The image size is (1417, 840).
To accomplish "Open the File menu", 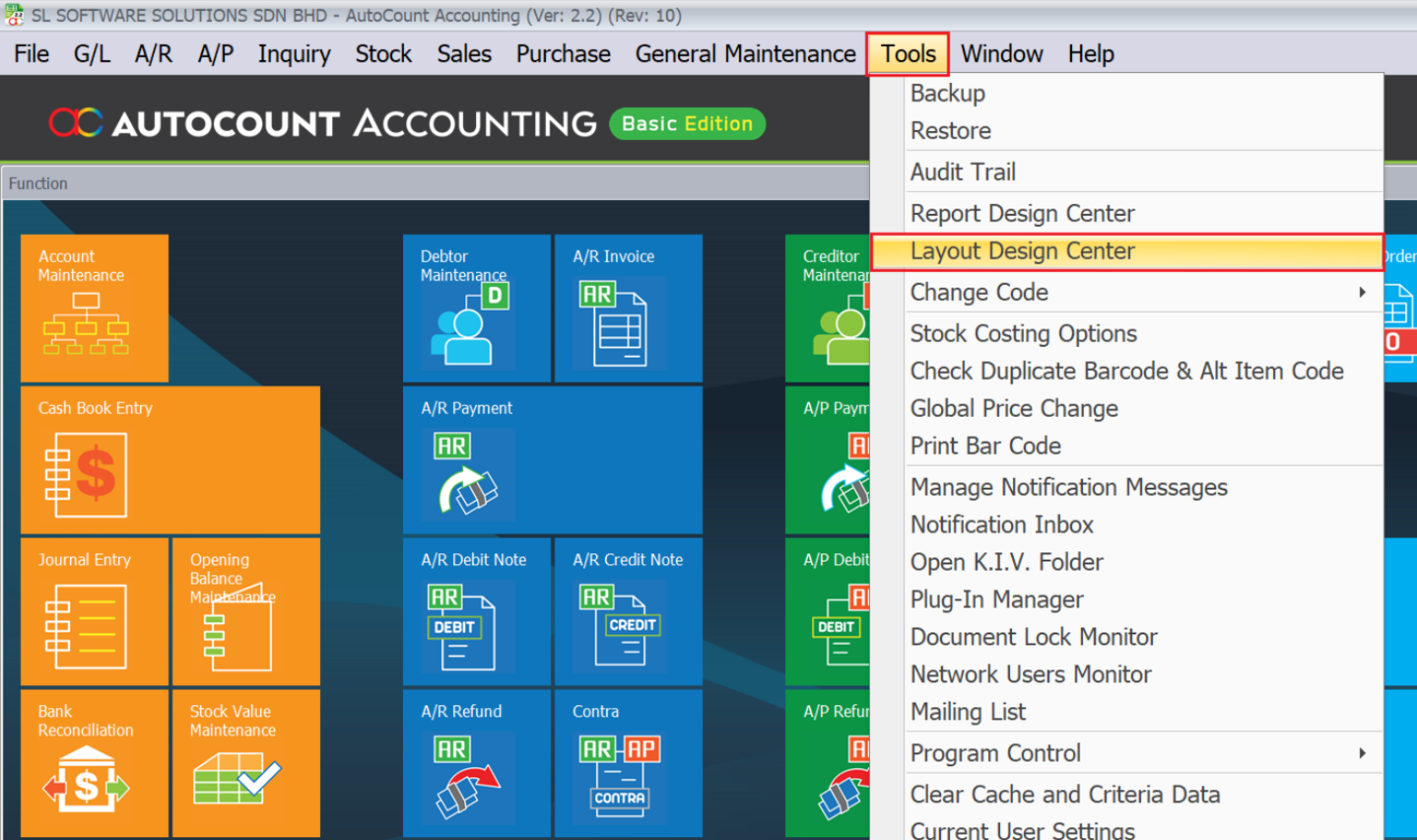I will pos(31,53).
